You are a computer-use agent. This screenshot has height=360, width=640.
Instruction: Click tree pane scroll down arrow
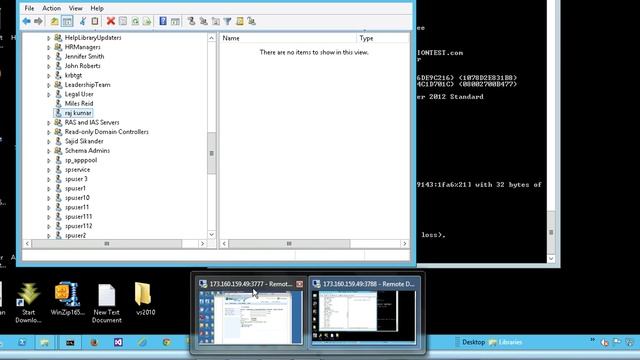211,234
